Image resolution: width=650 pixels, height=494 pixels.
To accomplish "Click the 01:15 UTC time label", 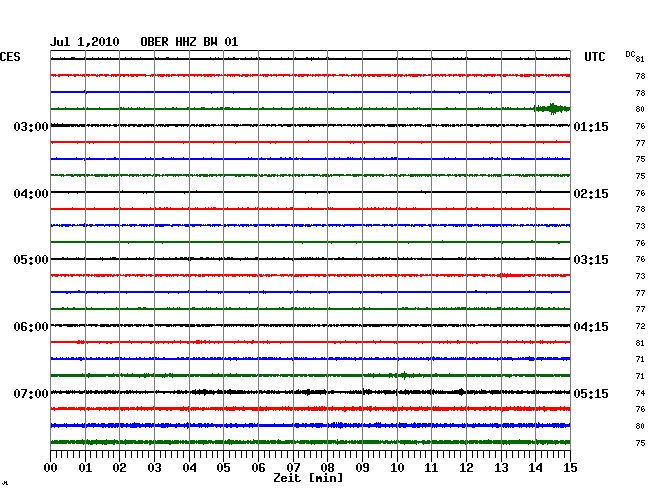I will pos(591,127).
